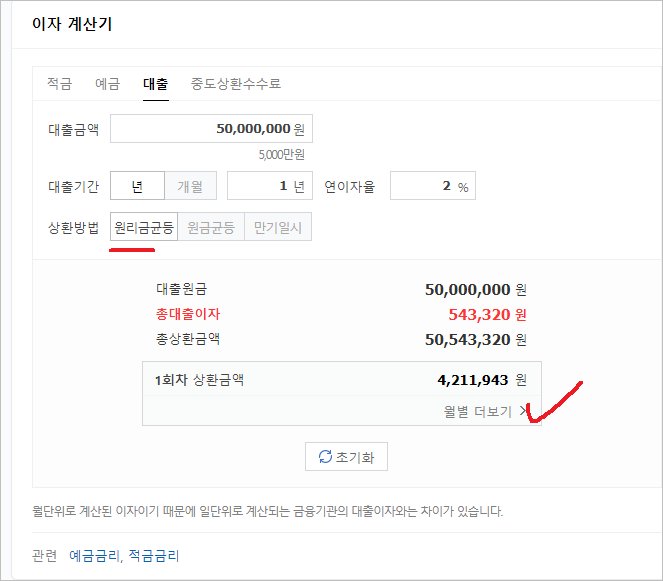The height and width of the screenshot is (581, 663).
Task: Set loan period unit to 년
Action: (x=137, y=186)
